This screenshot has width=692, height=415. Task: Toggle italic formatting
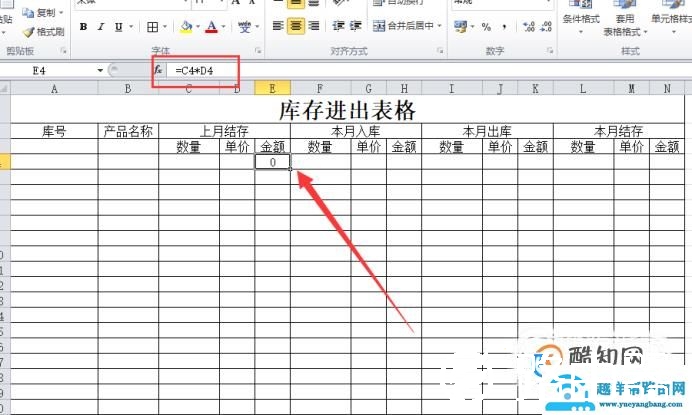pos(101,26)
